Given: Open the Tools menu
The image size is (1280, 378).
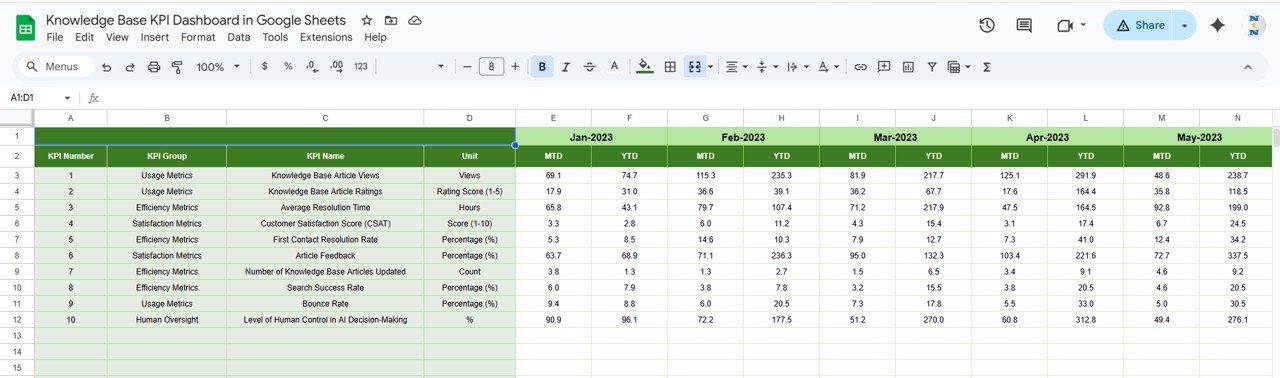Looking at the screenshot, I should pyautogui.click(x=275, y=37).
